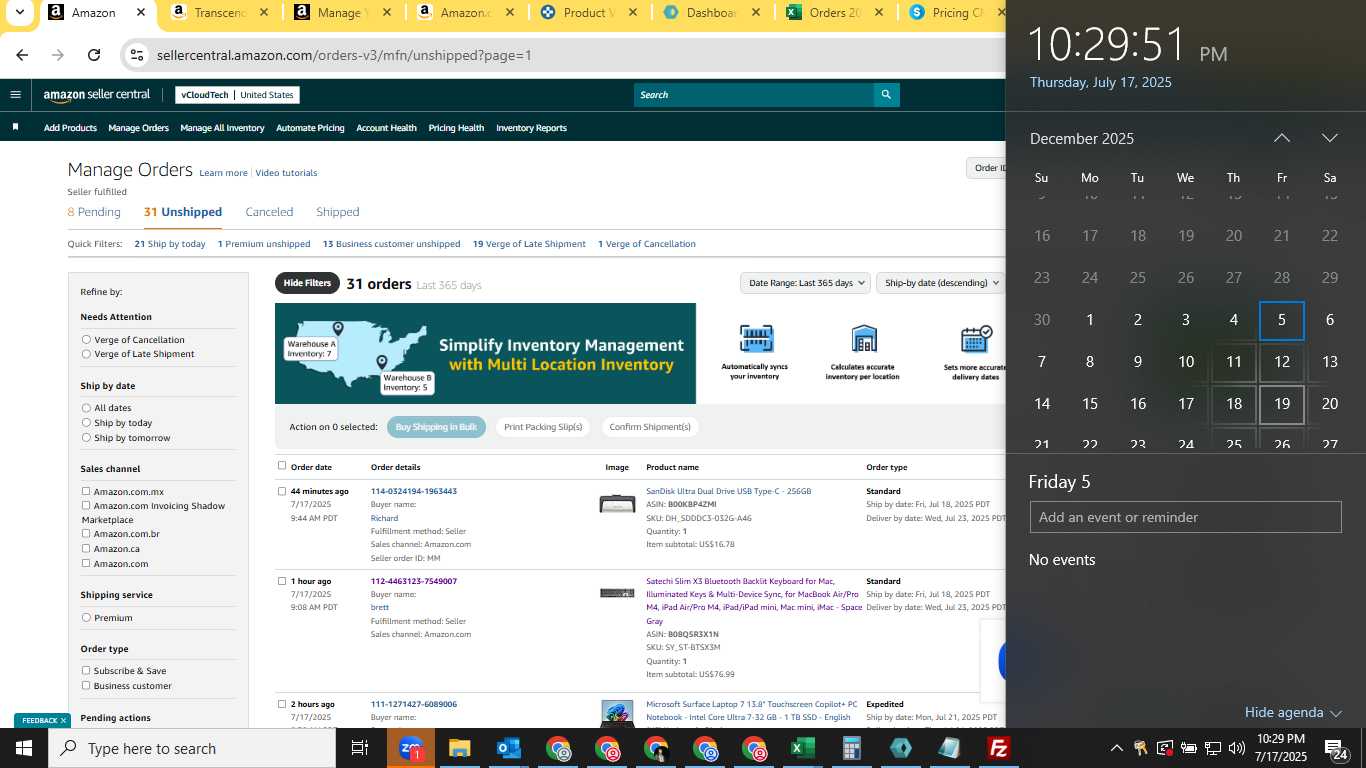Viewport: 1366px width, 768px height.
Task: Show hidden system tray icons
Action: coord(1116,748)
